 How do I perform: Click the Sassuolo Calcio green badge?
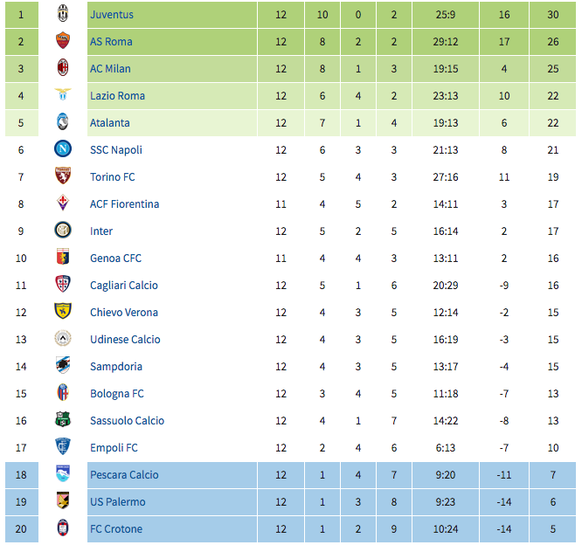[63, 420]
